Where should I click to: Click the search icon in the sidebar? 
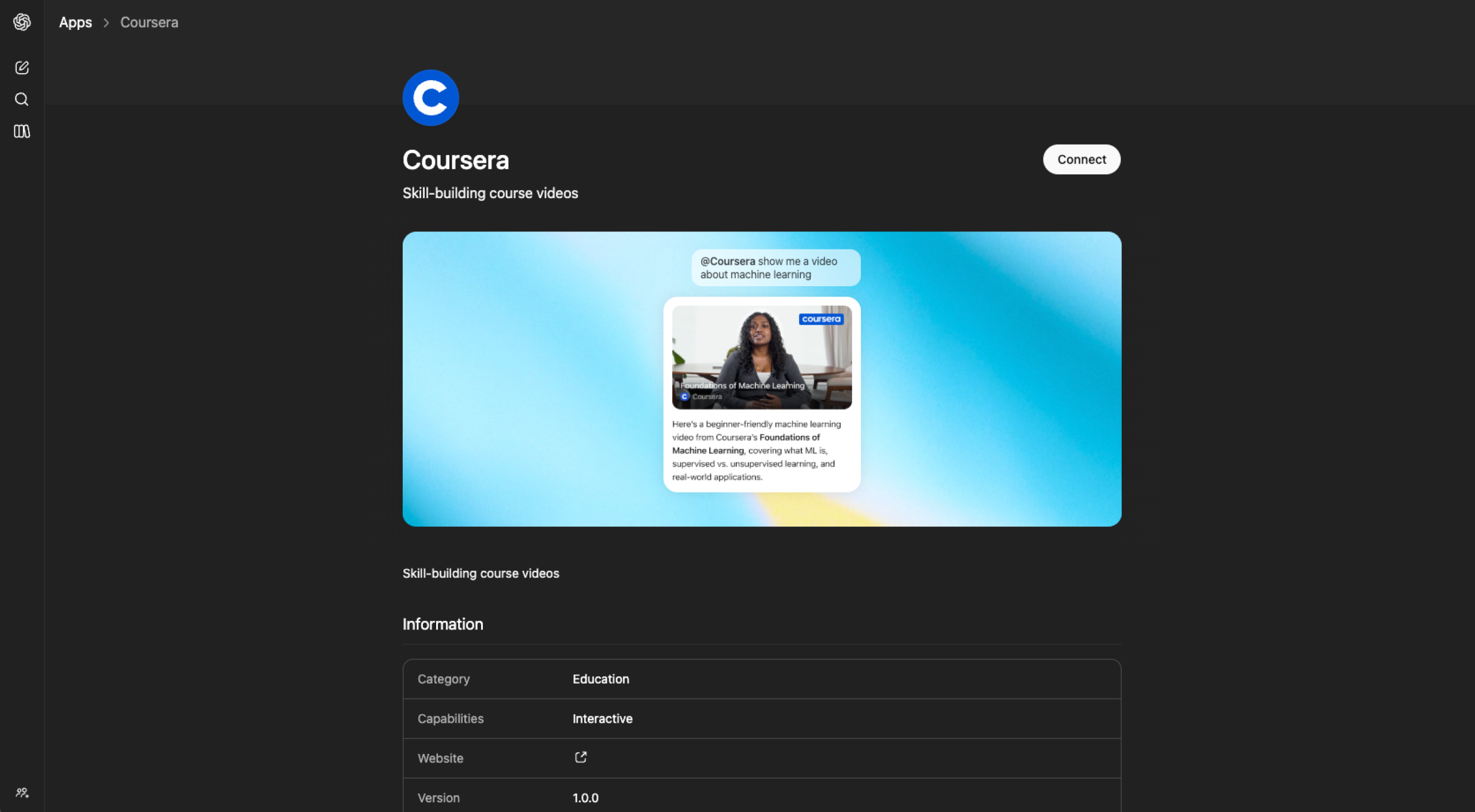22,99
